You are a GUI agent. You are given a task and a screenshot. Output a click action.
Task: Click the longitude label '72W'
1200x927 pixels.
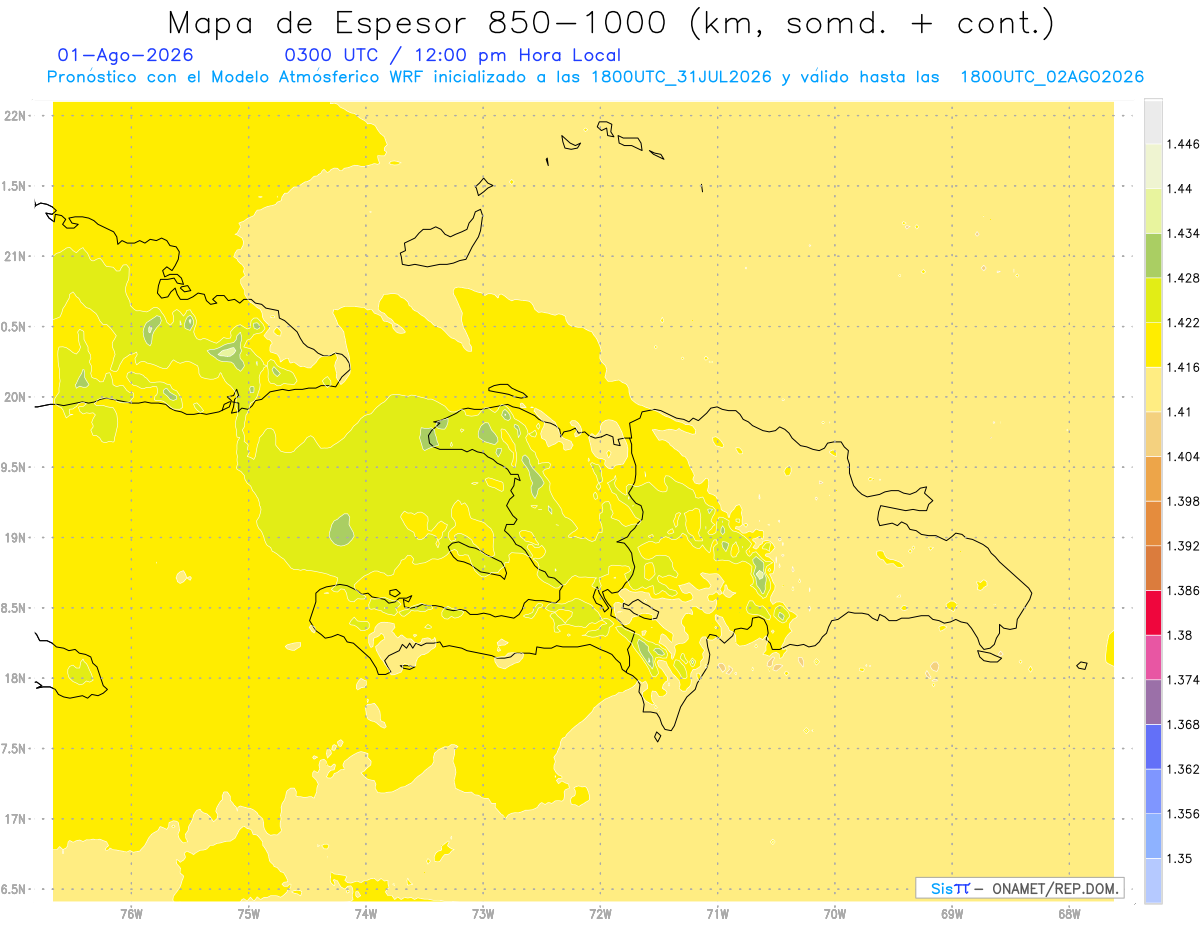600,914
